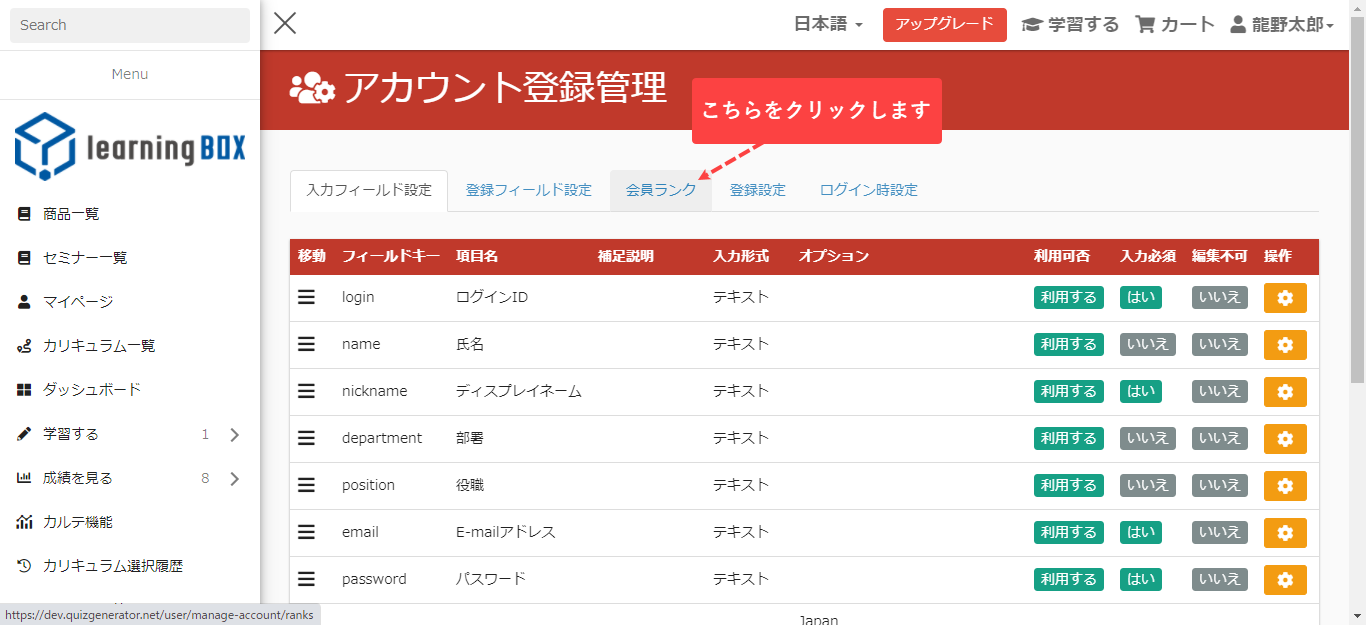Image resolution: width=1366 pixels, height=625 pixels.
Task: Click the sidebar Search field
Action: pos(130,25)
